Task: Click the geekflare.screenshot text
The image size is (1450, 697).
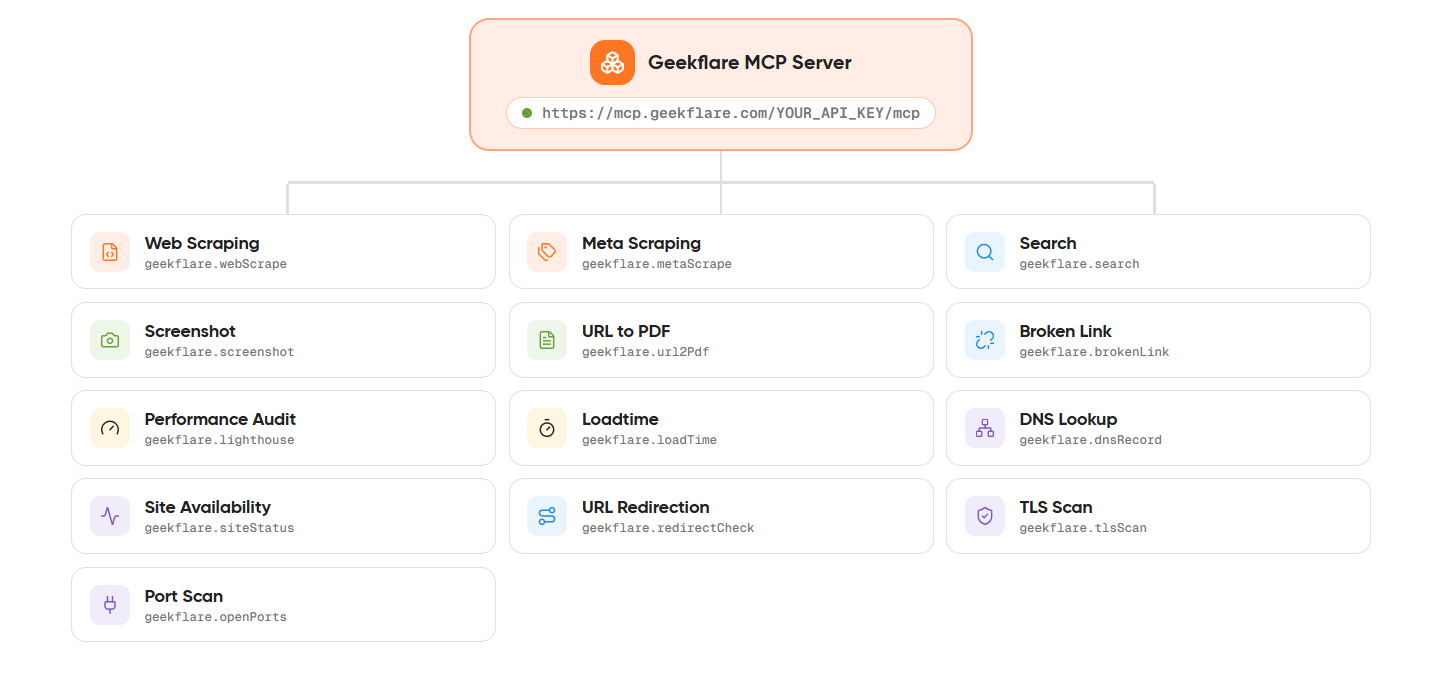Action: pyautogui.click(x=220, y=352)
